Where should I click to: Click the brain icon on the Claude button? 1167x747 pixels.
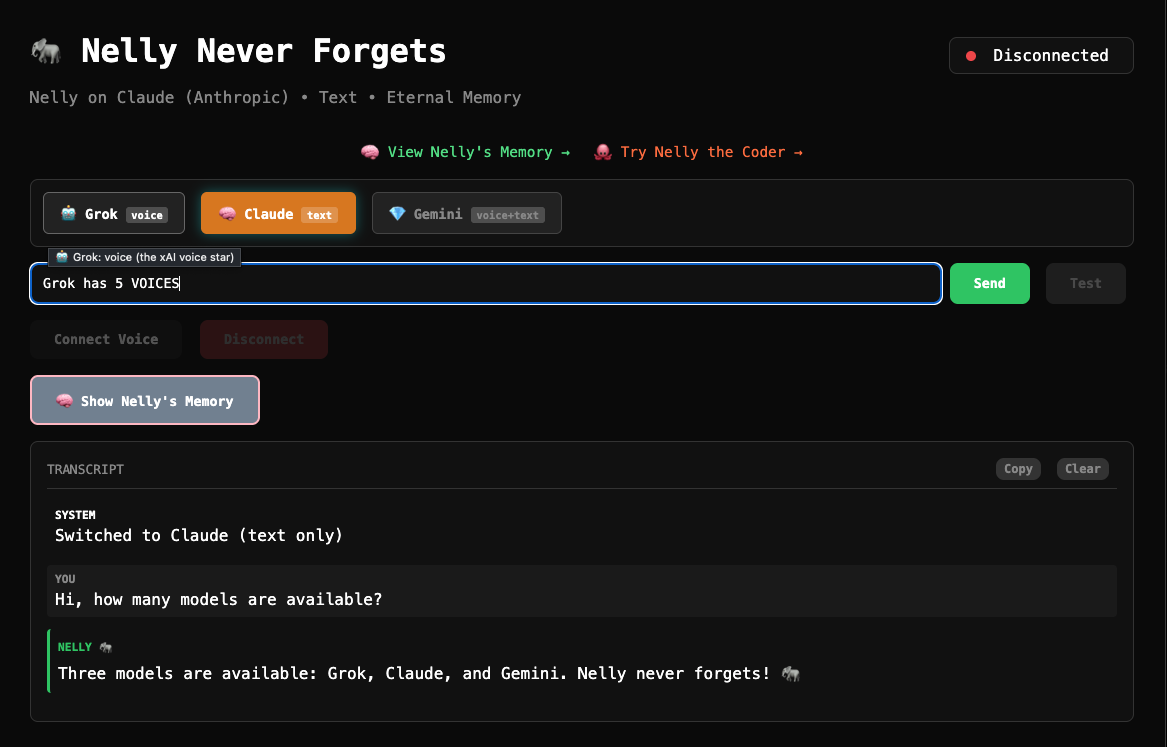point(227,214)
